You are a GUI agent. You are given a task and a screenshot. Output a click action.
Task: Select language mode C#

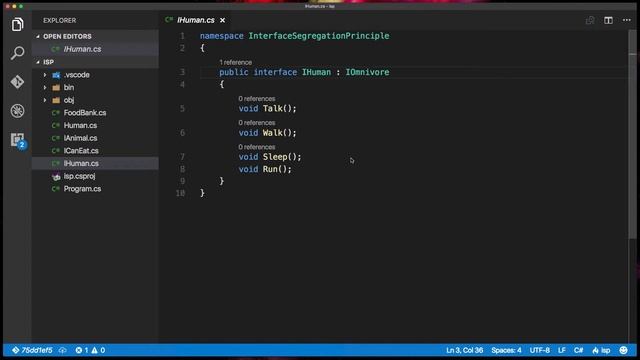coord(578,350)
